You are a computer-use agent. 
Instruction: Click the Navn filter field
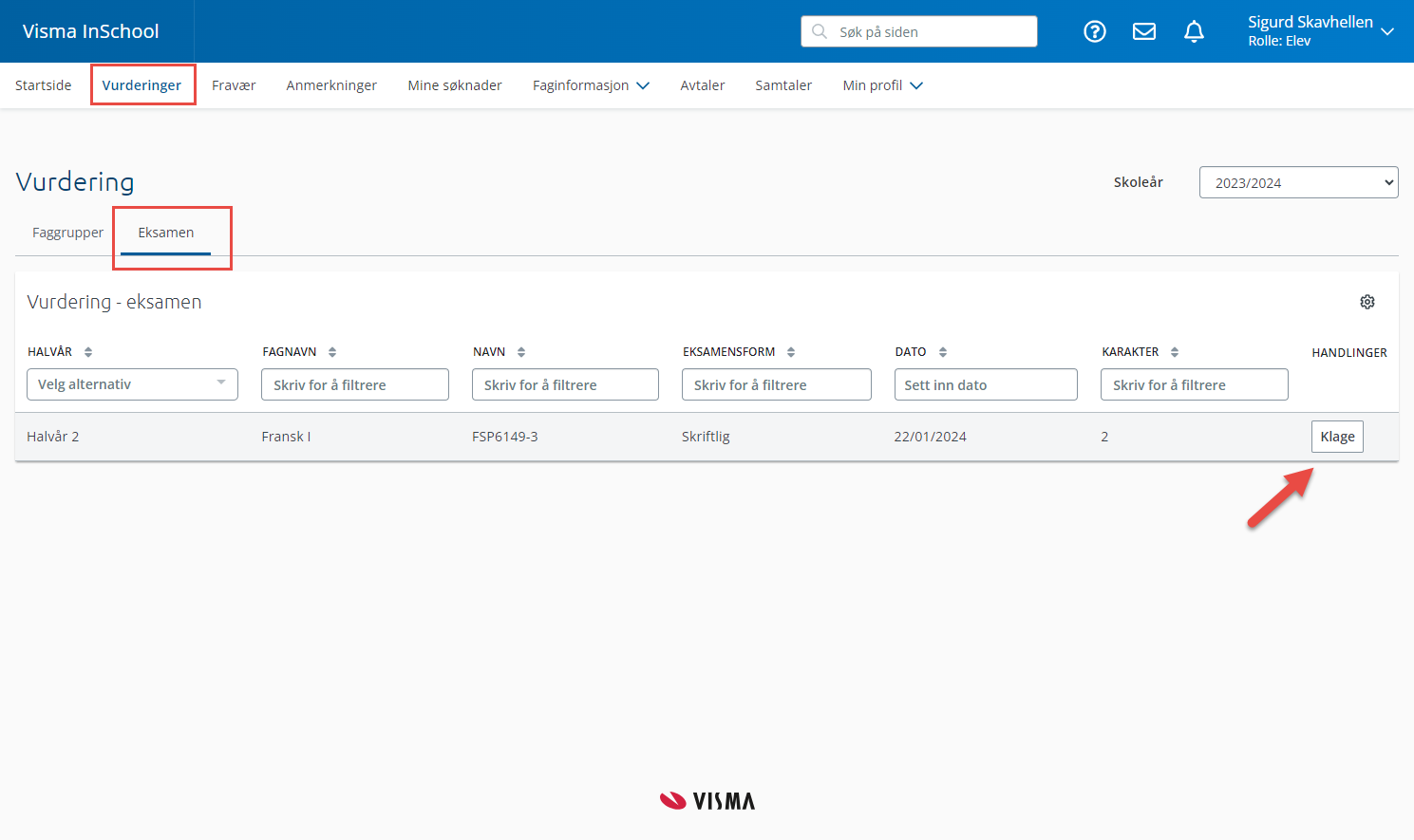click(x=565, y=384)
